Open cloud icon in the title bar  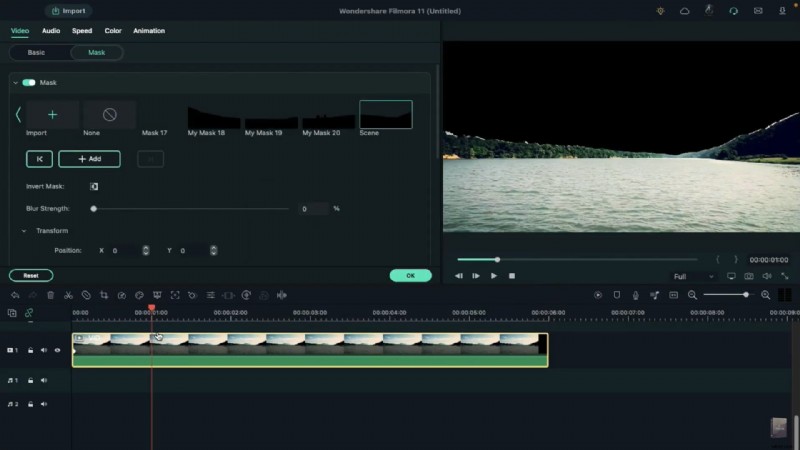(x=685, y=11)
